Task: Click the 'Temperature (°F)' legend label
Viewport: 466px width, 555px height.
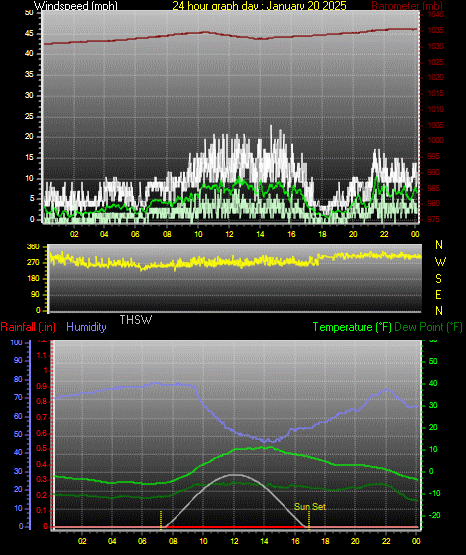Action: point(352,327)
